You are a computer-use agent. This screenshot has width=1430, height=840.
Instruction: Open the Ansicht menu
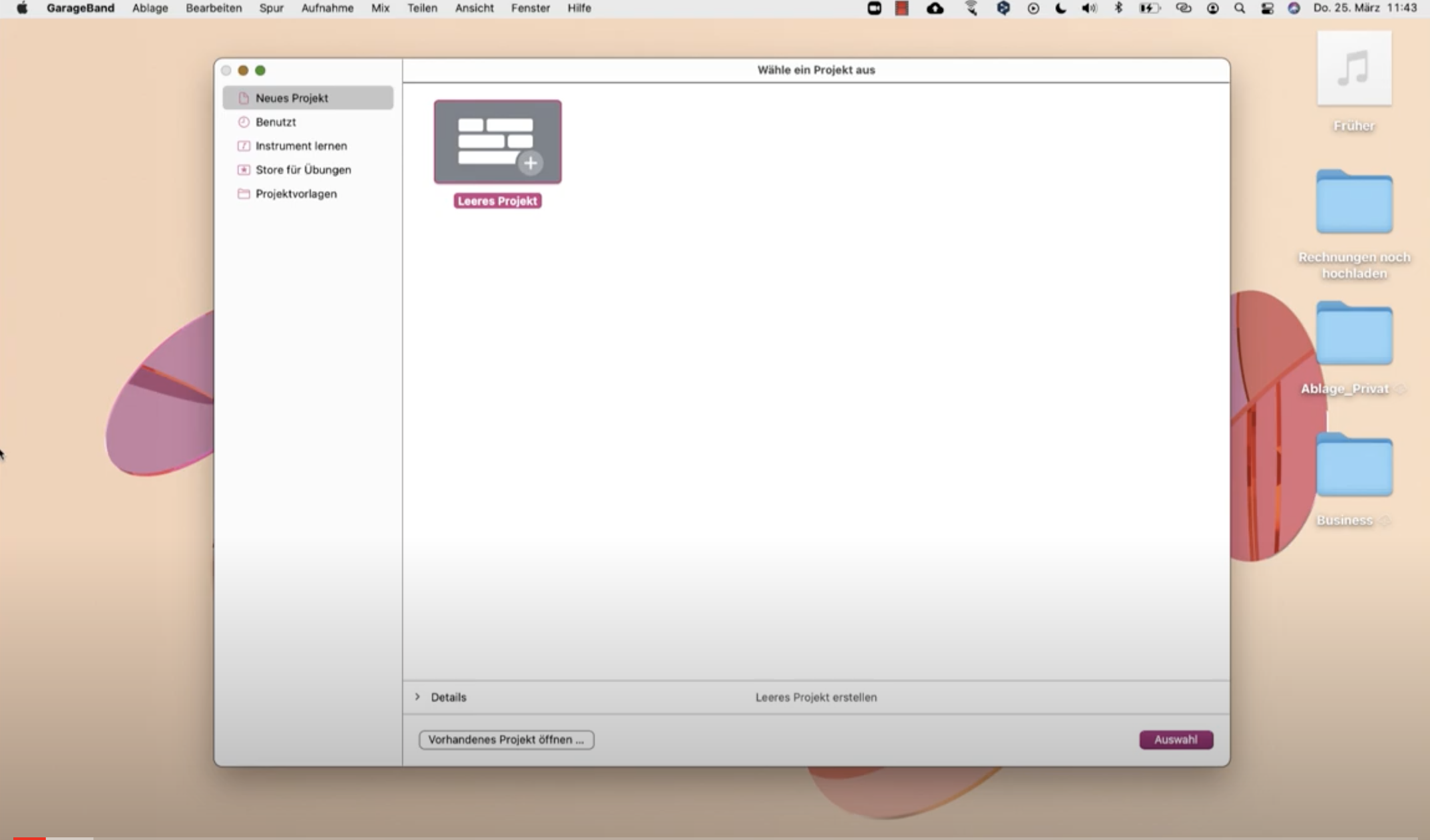point(474,8)
